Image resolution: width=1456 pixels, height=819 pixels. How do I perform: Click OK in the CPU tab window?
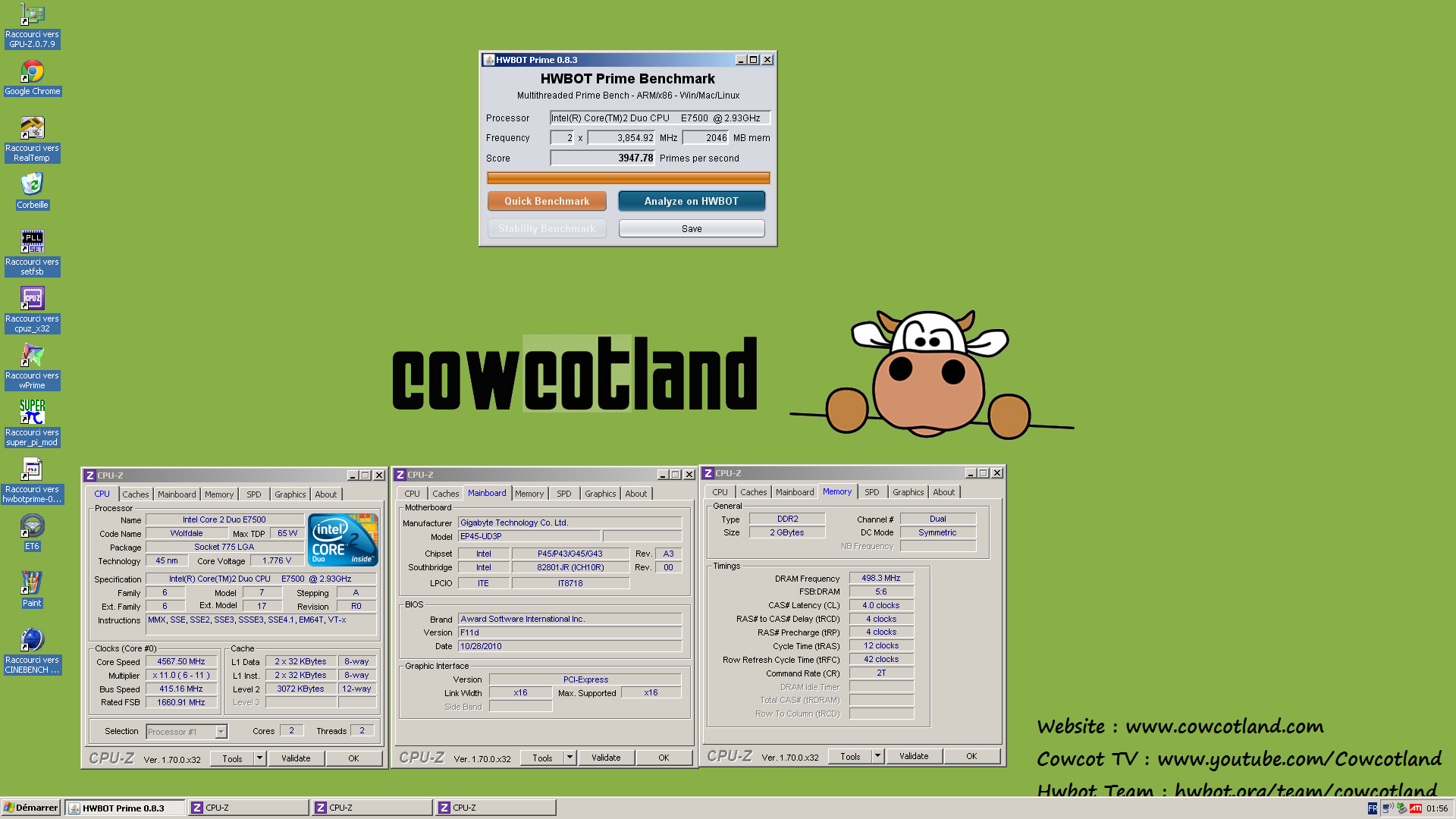[x=353, y=758]
